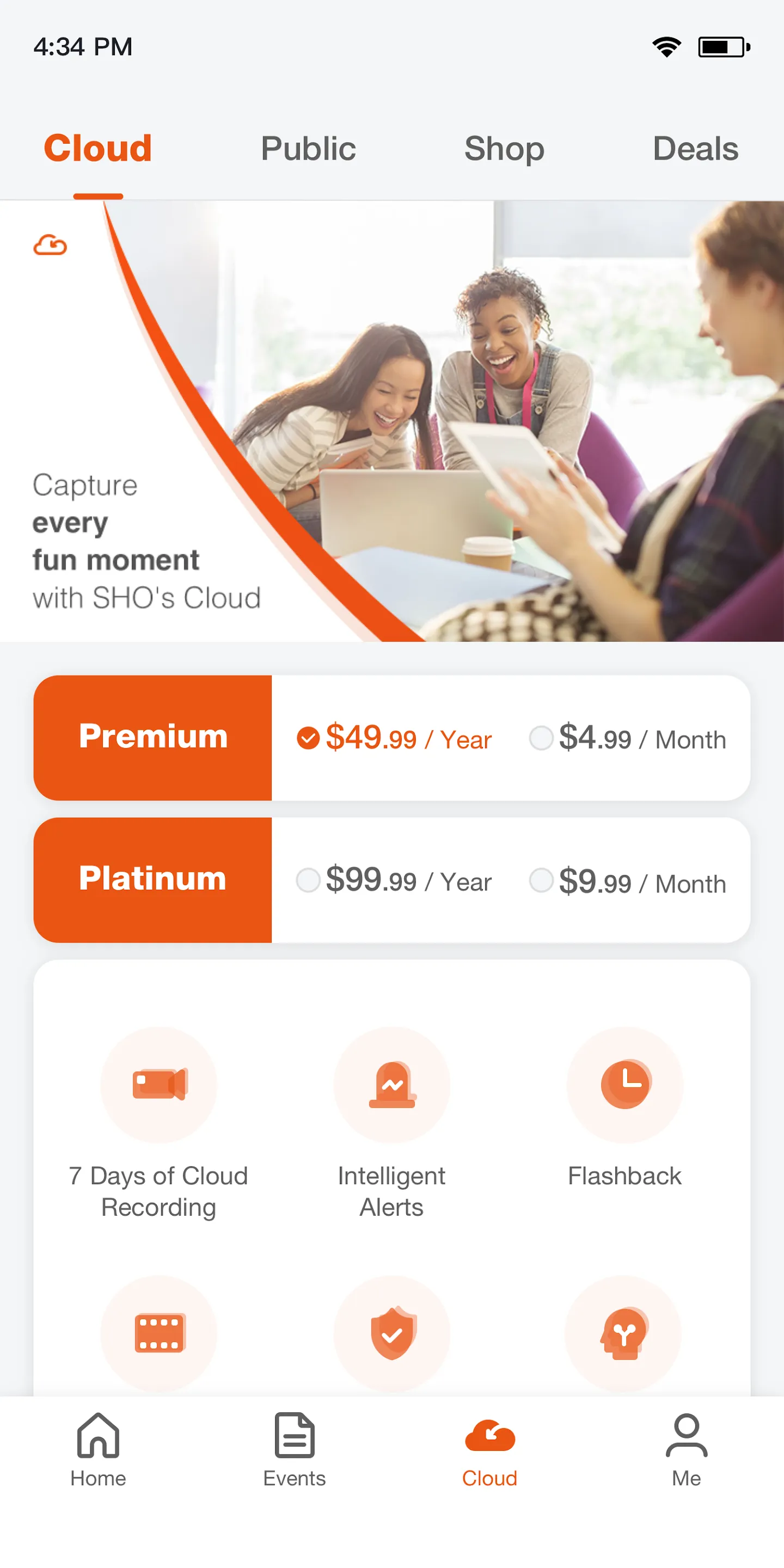Tap the 7 Days of Cloud Recording camera icon
784x1568 pixels.
point(160,1084)
